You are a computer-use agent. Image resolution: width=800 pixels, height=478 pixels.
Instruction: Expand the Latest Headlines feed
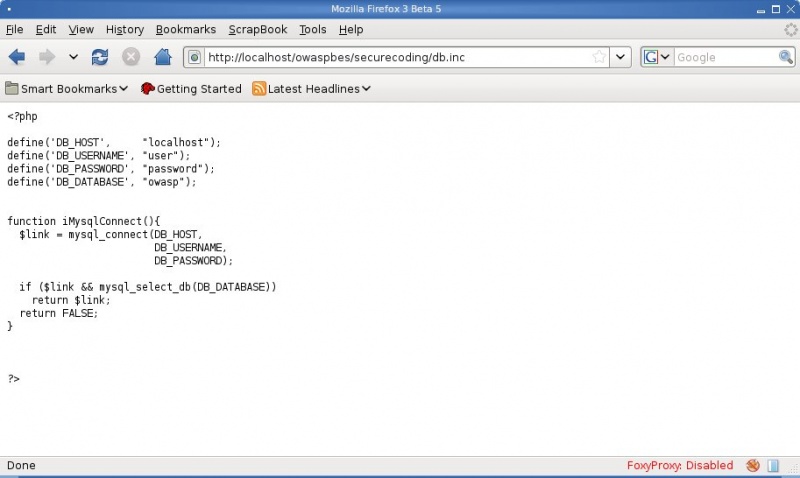tap(311, 89)
